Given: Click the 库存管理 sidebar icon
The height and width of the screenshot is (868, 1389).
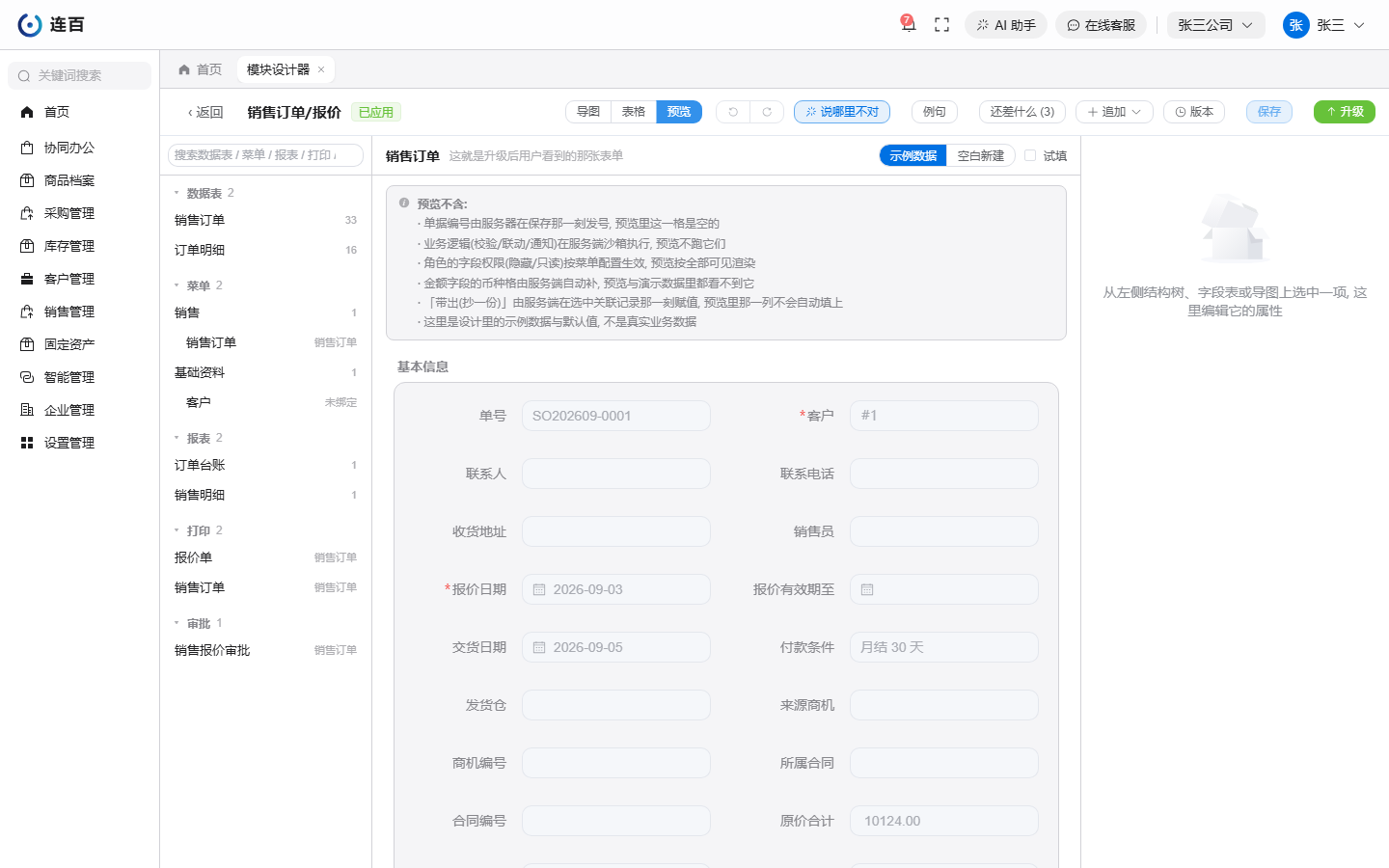Looking at the screenshot, I should click(x=27, y=246).
